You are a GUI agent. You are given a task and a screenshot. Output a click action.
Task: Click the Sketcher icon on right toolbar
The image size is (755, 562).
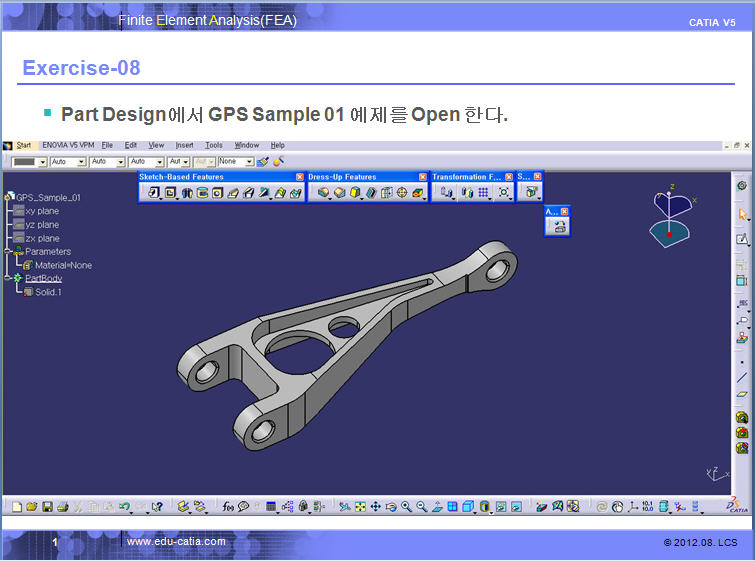(742, 239)
